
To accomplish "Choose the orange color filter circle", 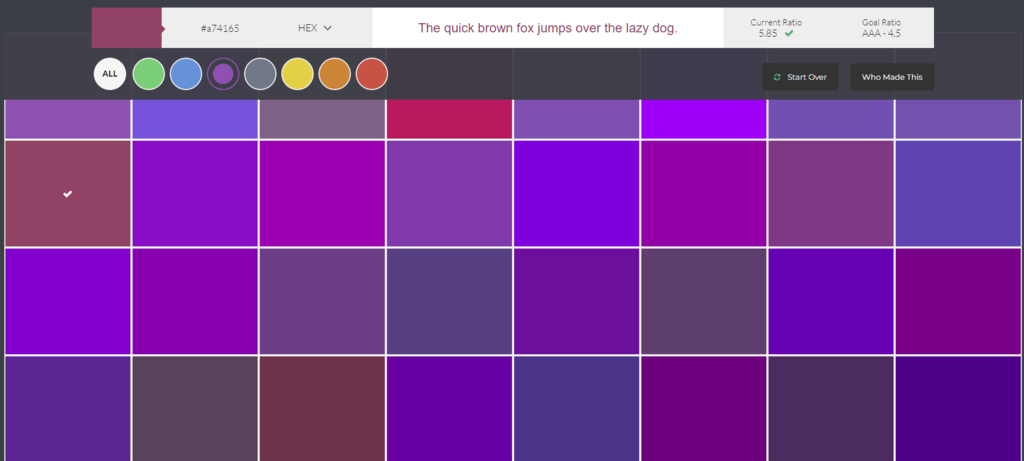I will click(334, 74).
